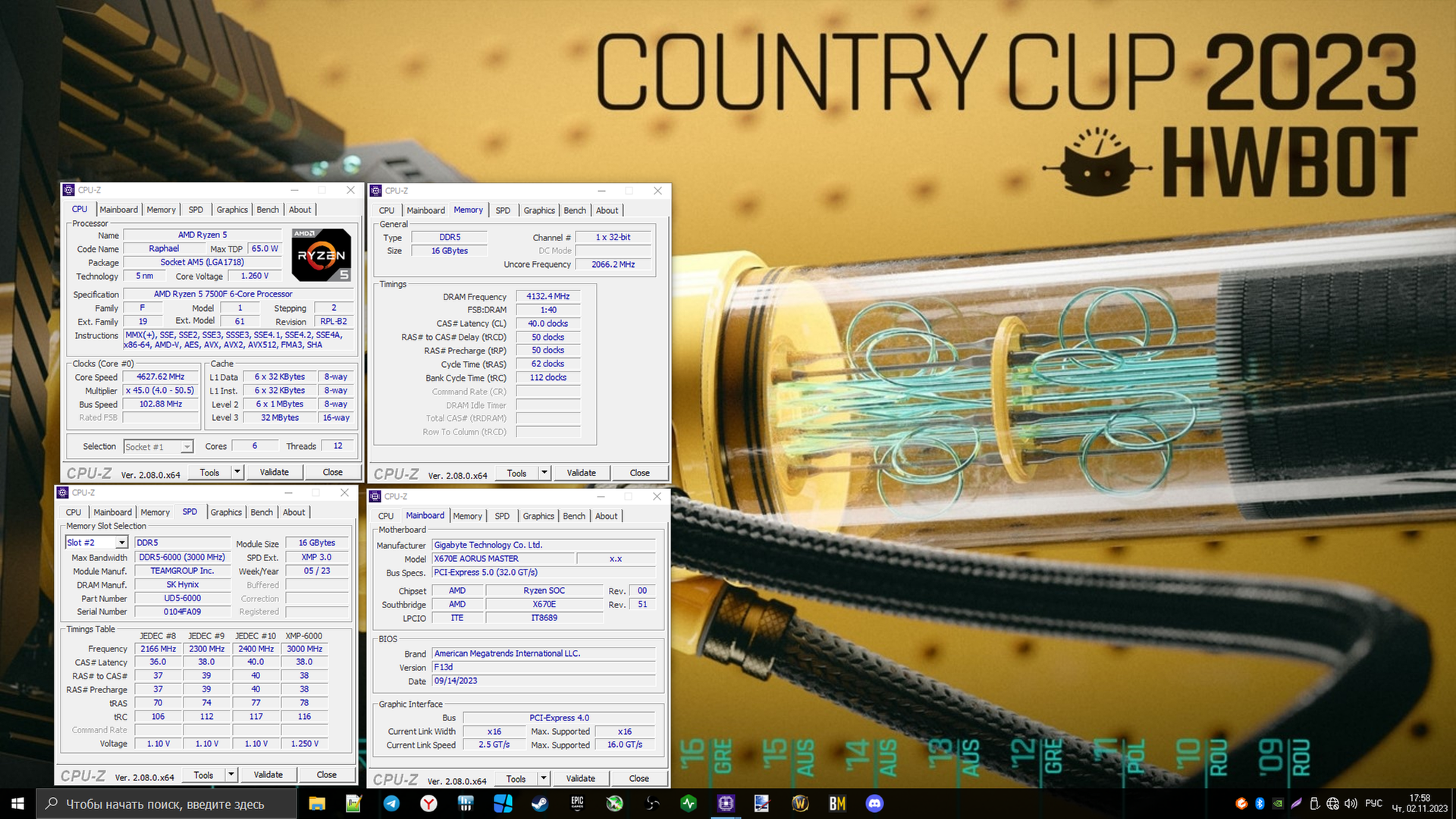
Task: Expand Tools arrow in the Memory window
Action: (x=544, y=472)
